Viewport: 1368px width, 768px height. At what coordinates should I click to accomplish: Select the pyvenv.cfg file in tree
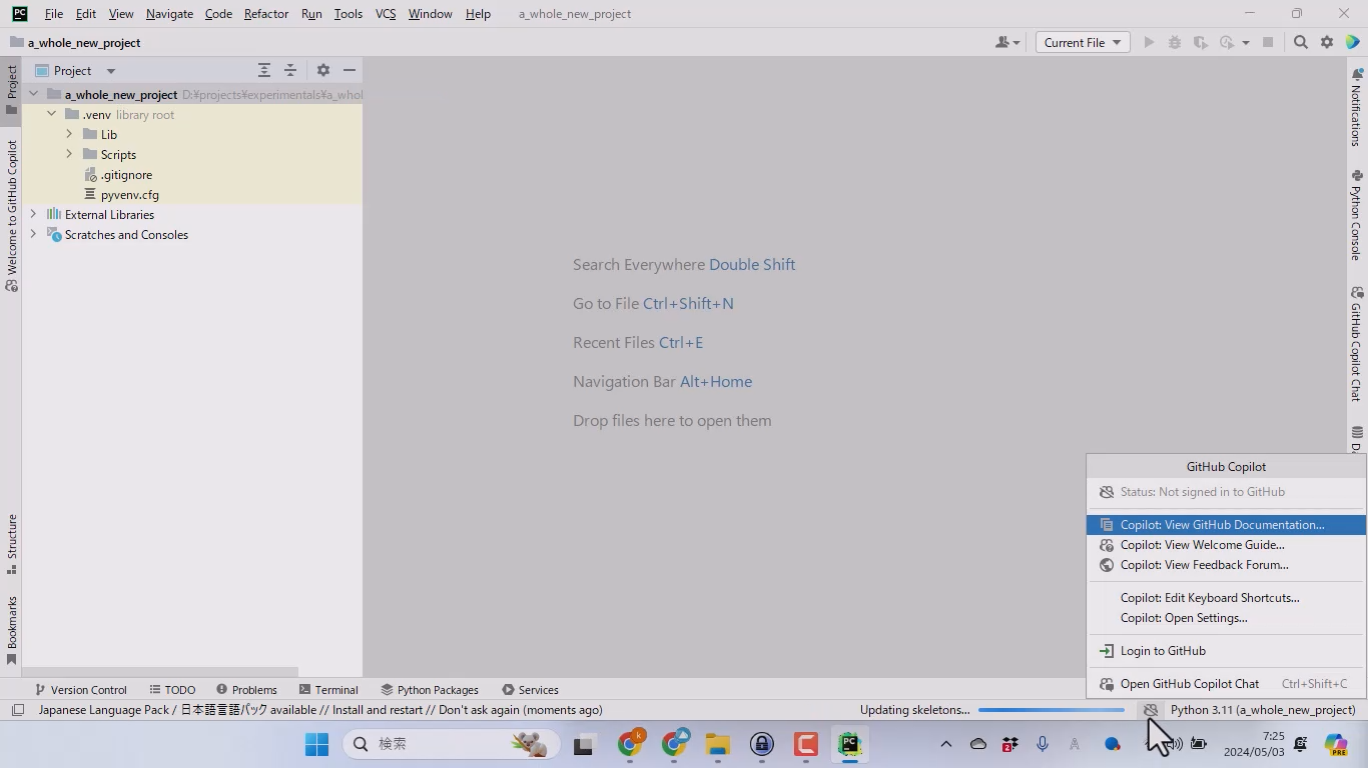[129, 195]
